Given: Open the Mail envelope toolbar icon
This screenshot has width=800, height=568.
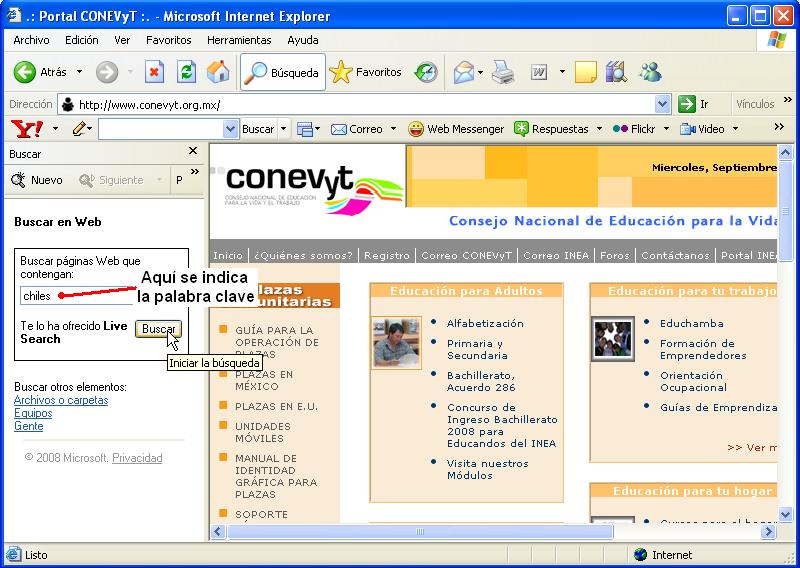Looking at the screenshot, I should [x=463, y=72].
